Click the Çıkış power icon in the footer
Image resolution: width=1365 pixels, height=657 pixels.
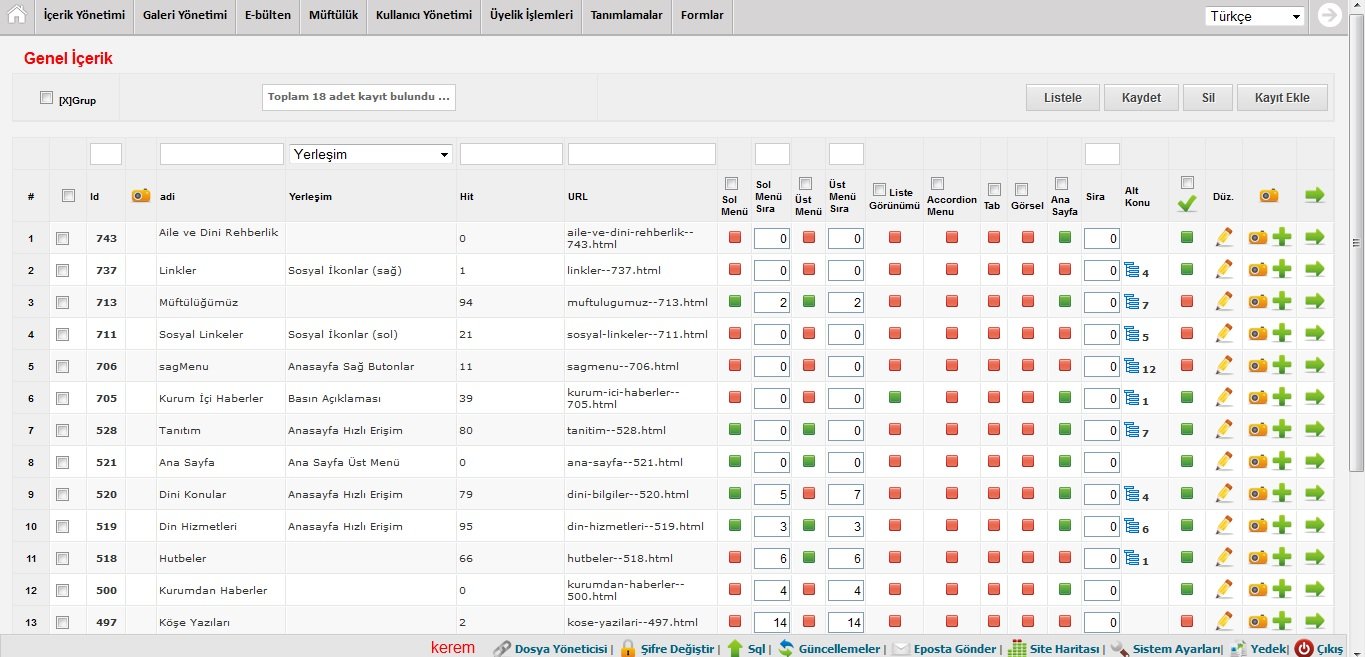tap(1304, 648)
